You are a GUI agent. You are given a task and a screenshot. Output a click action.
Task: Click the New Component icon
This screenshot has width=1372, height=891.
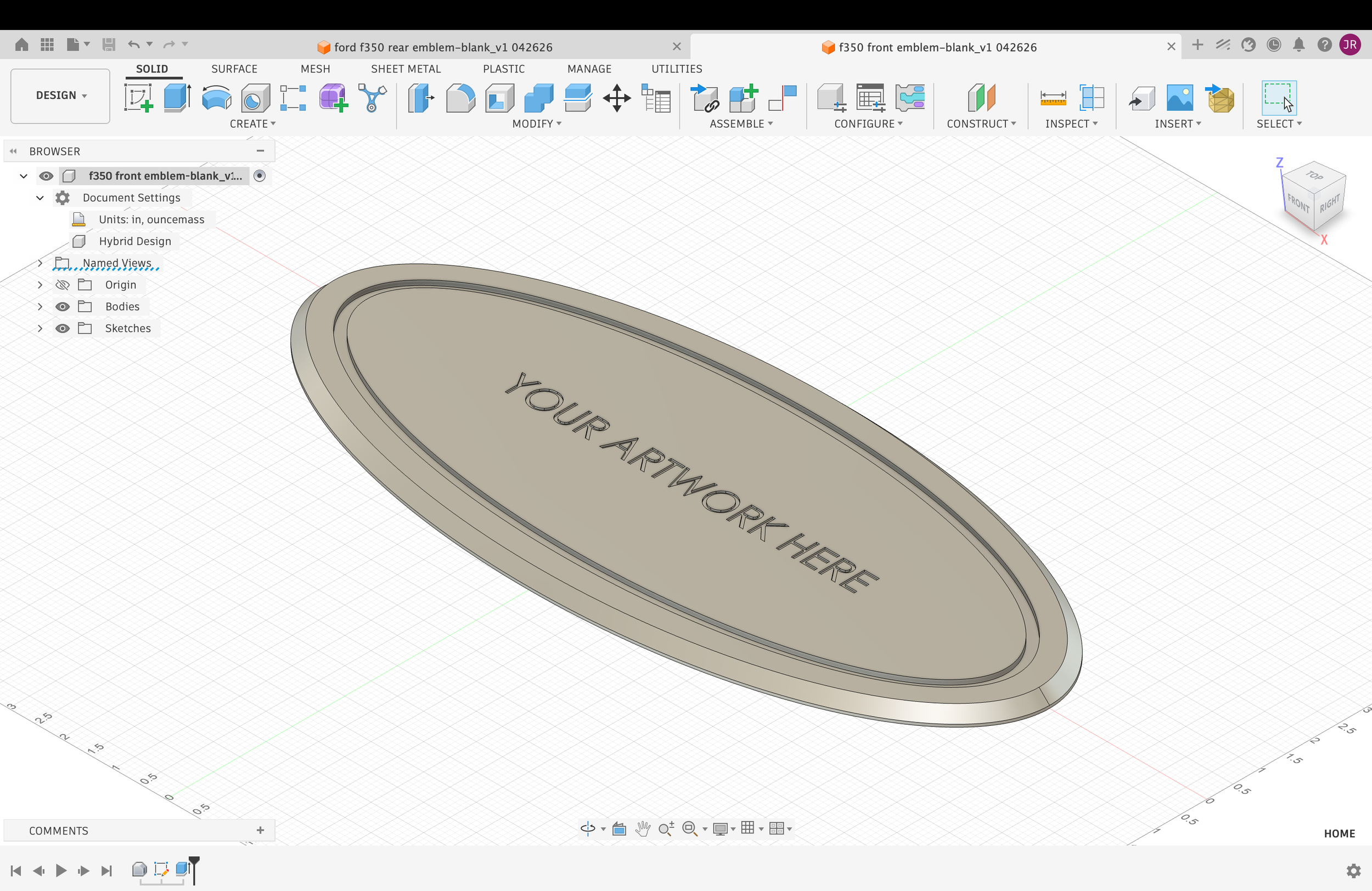tap(743, 98)
